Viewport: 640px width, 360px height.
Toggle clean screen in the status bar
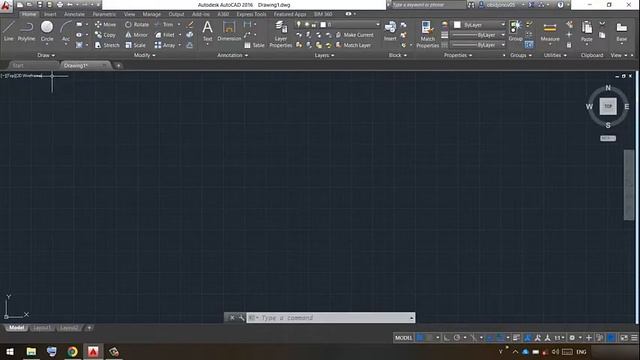click(x=624, y=338)
